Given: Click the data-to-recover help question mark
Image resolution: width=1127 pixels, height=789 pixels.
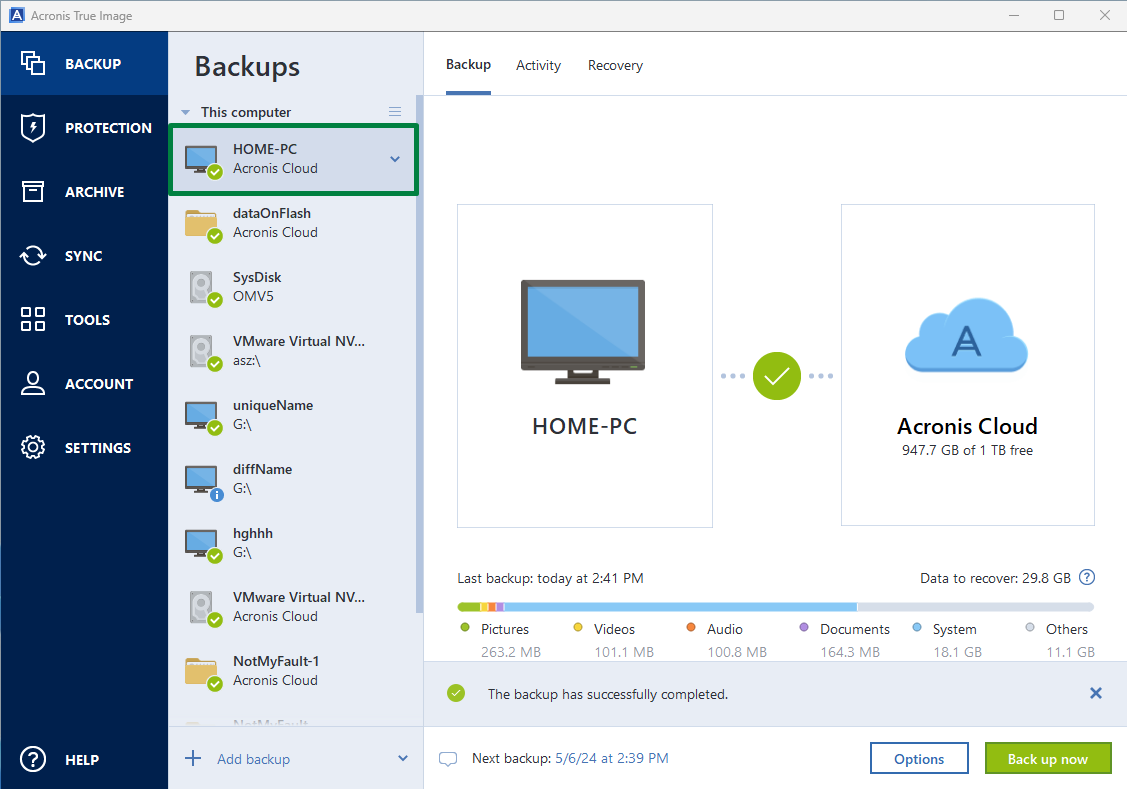Looking at the screenshot, I should click(x=1087, y=578).
